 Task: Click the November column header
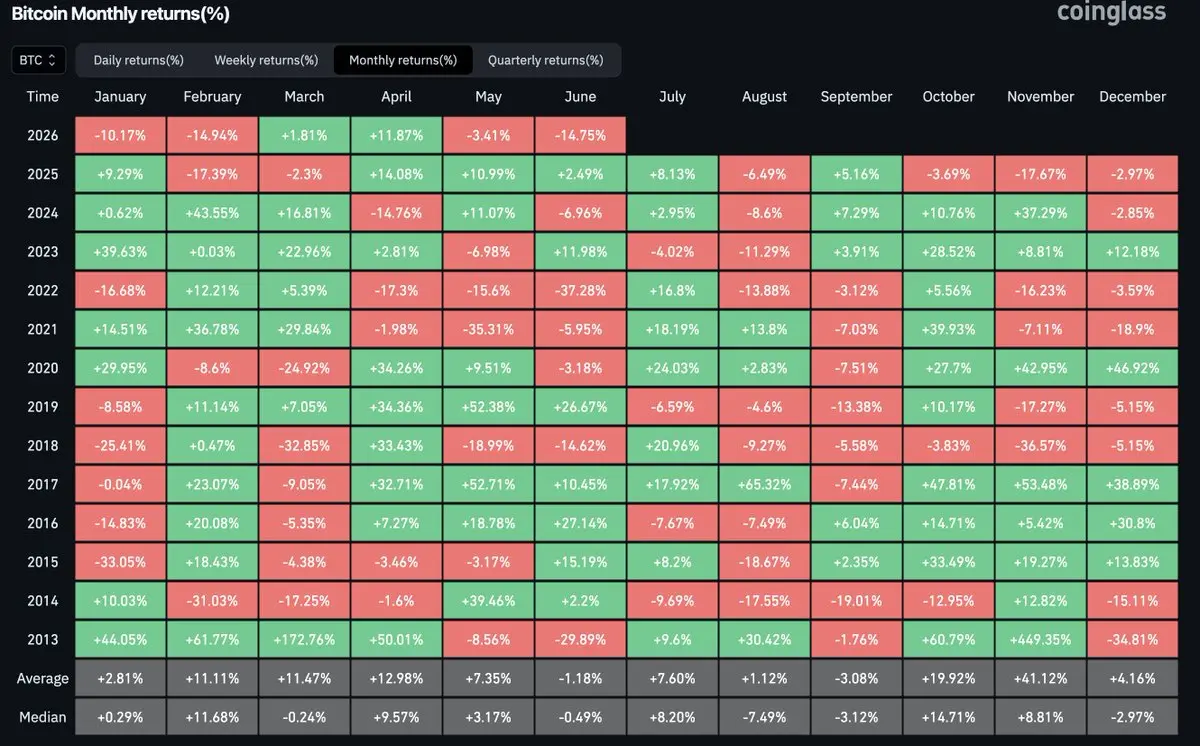(1040, 97)
